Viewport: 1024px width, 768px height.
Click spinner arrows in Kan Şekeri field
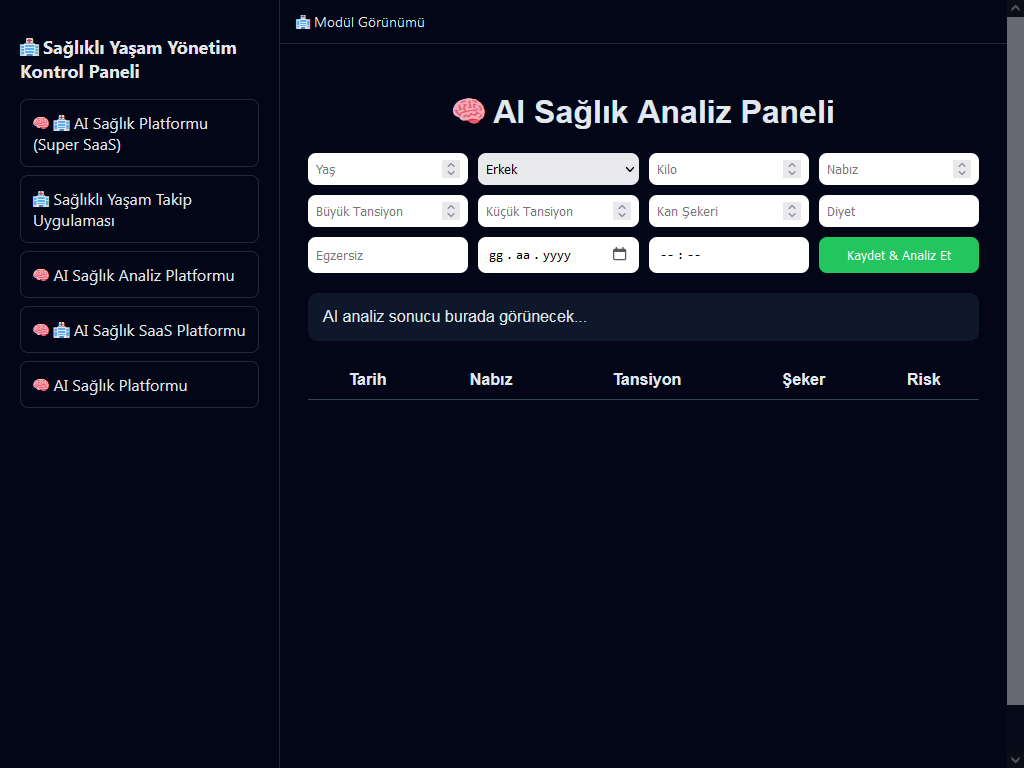(x=792, y=211)
